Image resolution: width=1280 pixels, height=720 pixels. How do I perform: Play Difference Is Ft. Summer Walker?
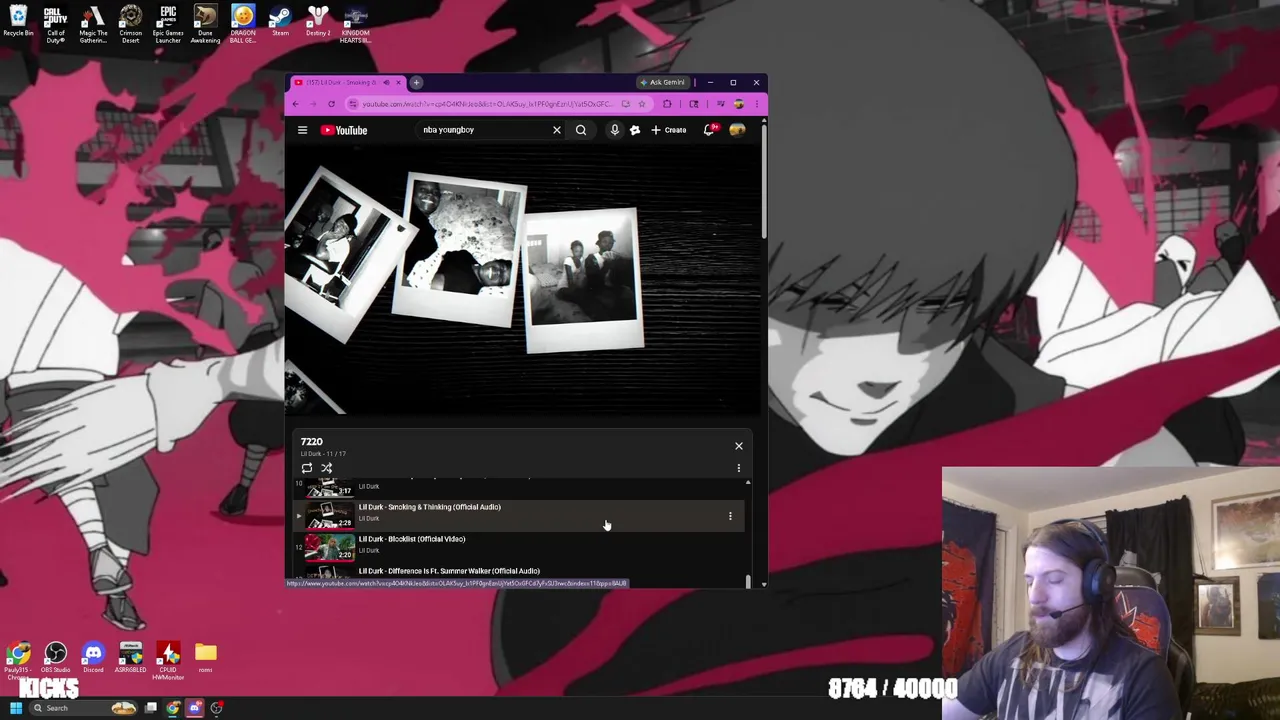pyautogui.click(x=449, y=571)
